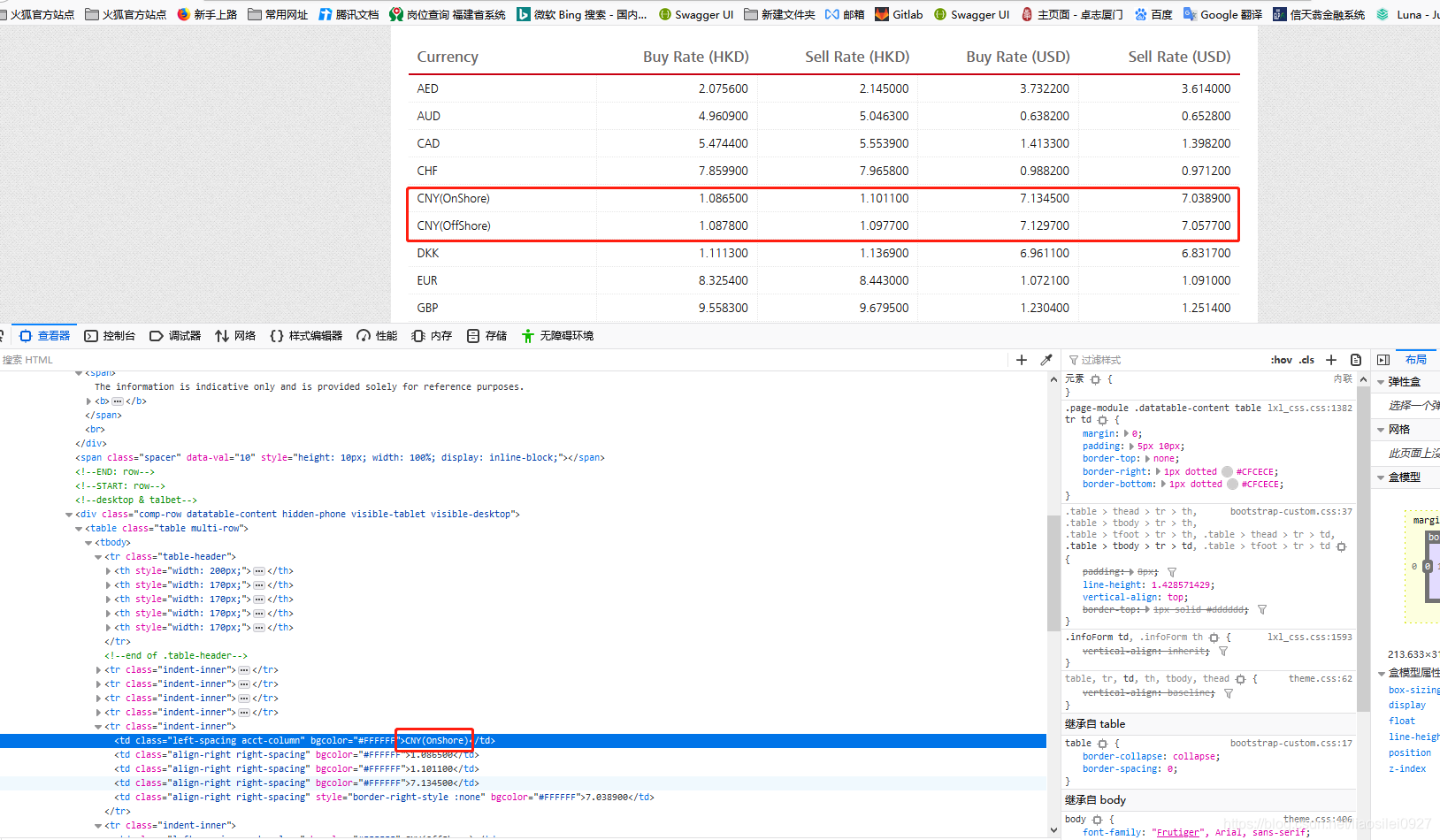This screenshot has width=1440, height=840.
Task: Click border-bottom #CFCECE color swatch
Action: pos(1232,485)
